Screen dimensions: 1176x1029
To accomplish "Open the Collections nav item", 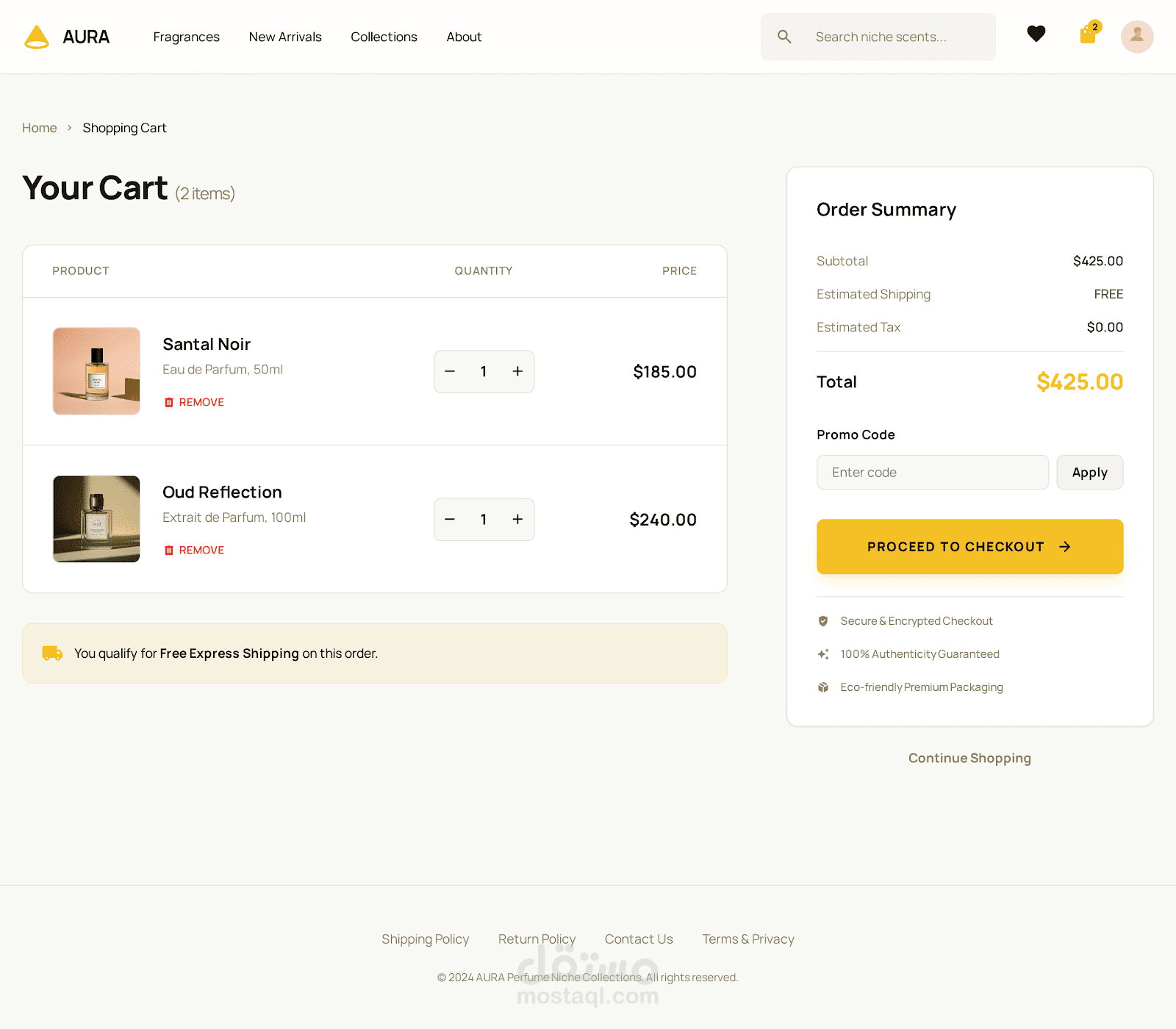I will point(384,37).
